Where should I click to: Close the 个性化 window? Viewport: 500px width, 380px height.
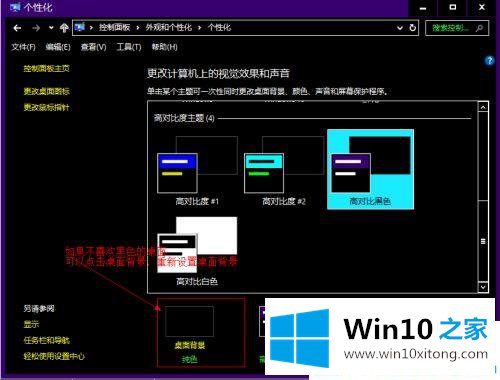482,7
